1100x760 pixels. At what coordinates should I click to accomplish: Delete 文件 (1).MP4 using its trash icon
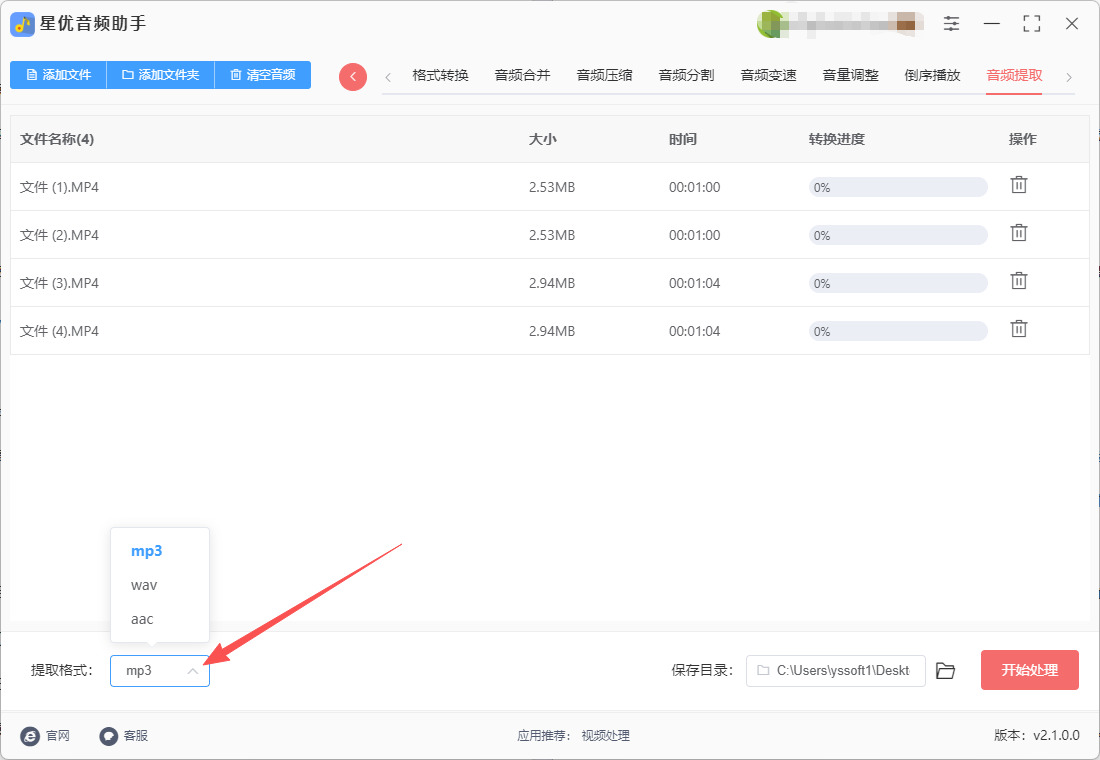(x=1019, y=185)
